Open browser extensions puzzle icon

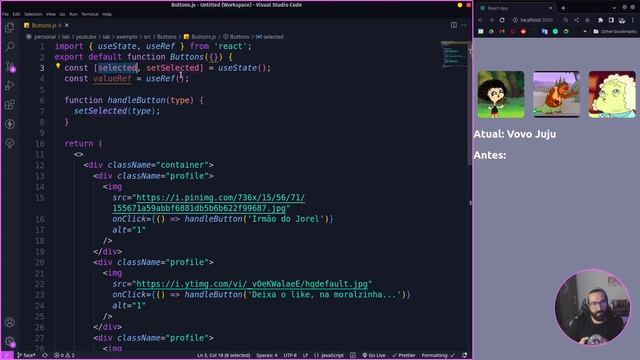(x=600, y=20)
